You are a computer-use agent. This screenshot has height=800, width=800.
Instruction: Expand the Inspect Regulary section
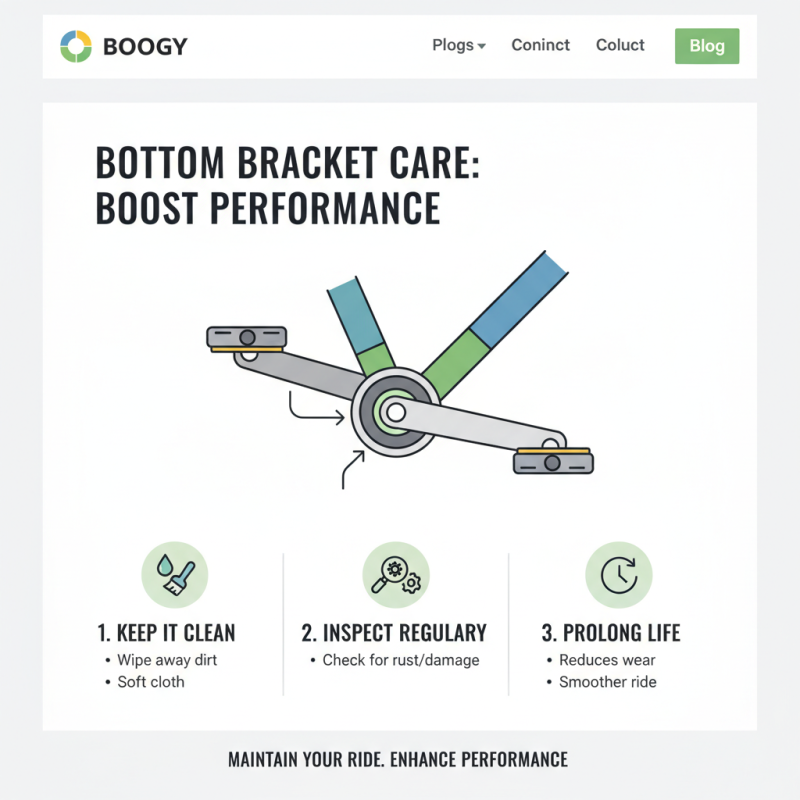[395, 632]
